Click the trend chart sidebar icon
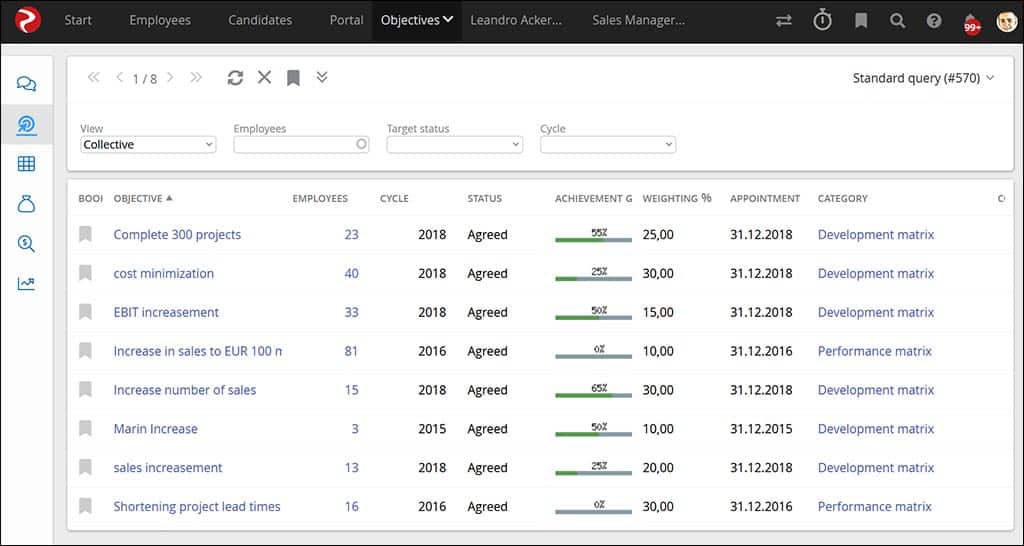Screen dimensions: 1024x546 point(27,283)
